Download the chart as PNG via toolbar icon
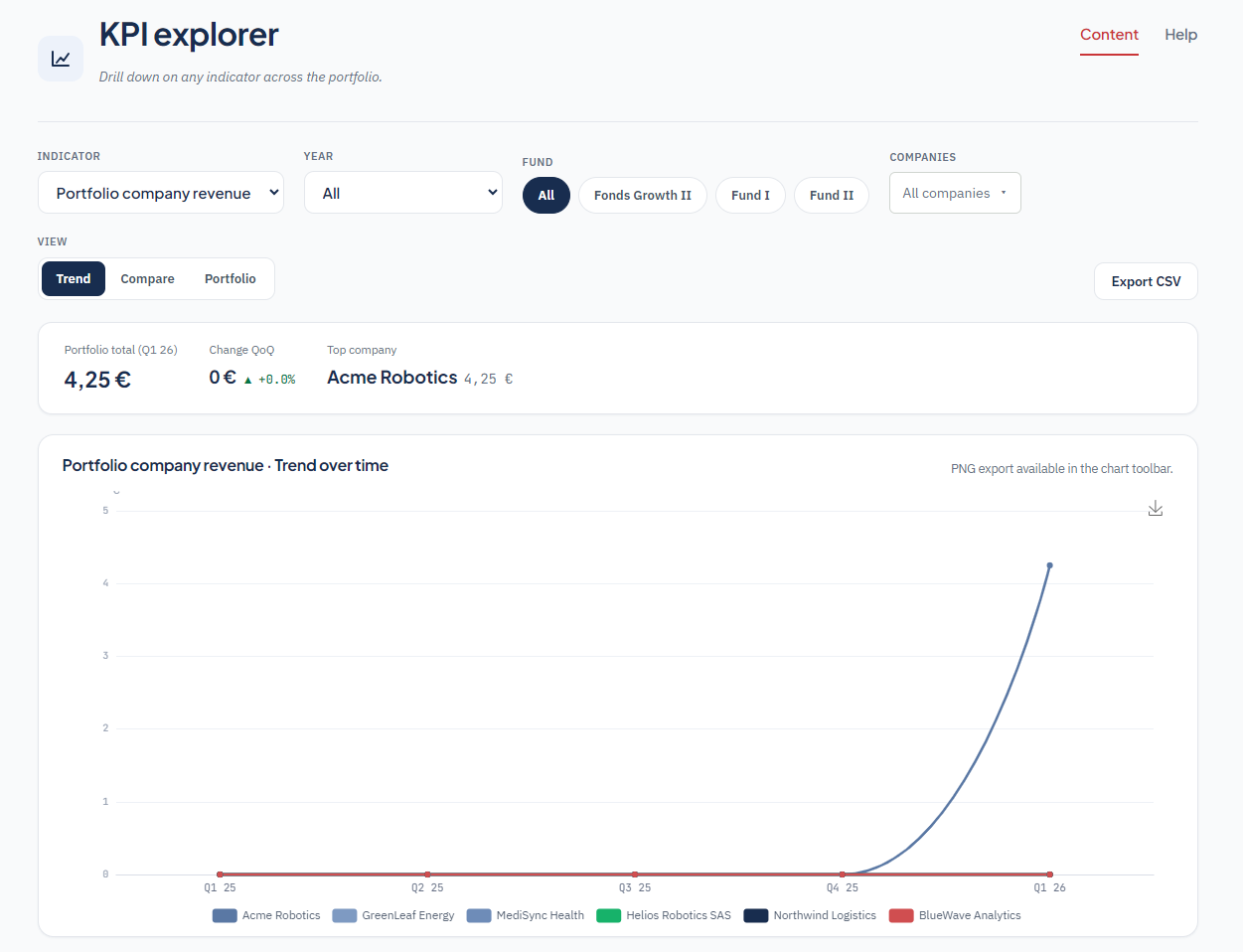This screenshot has height=952, width=1243. click(x=1156, y=509)
